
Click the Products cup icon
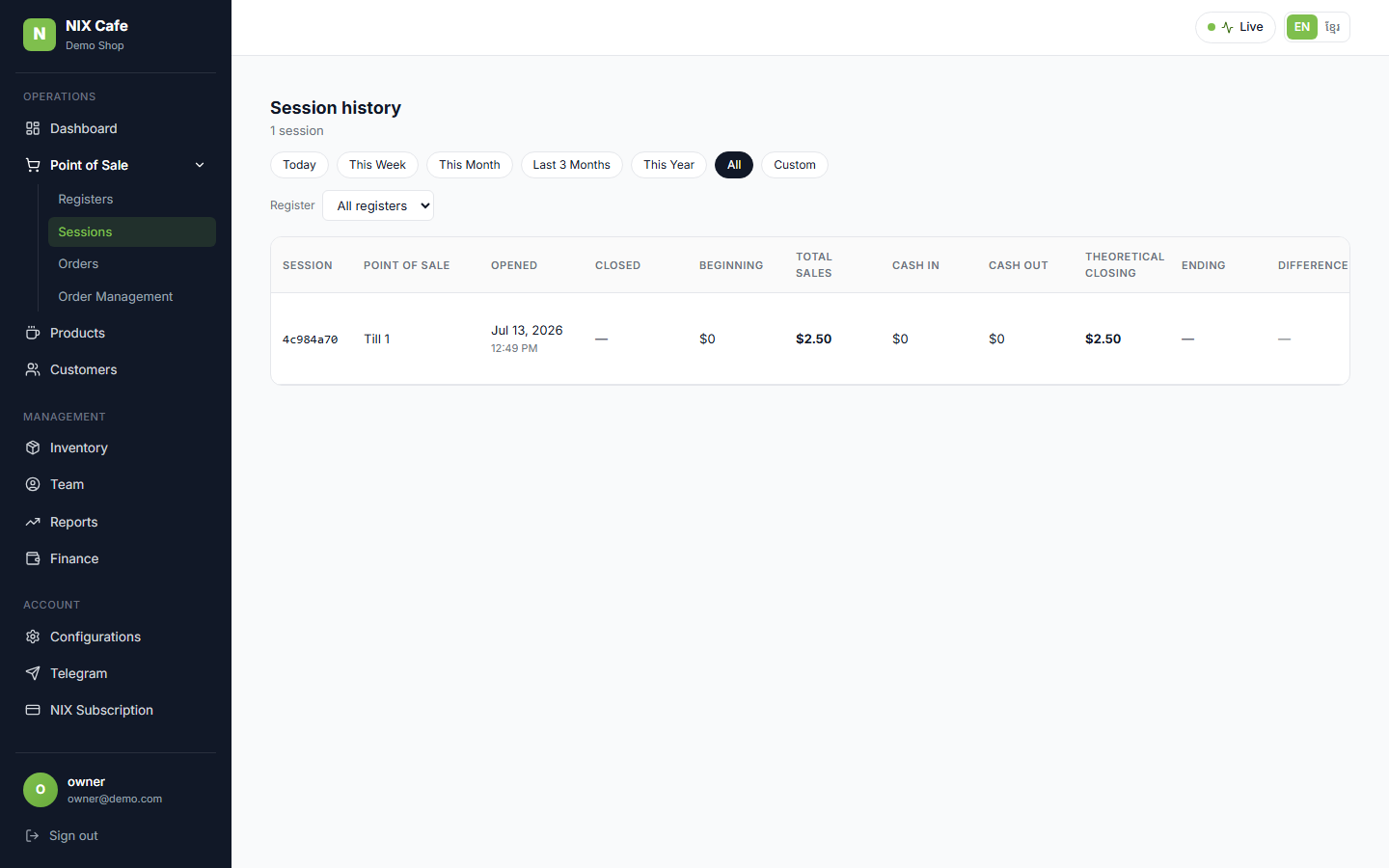pos(33,333)
